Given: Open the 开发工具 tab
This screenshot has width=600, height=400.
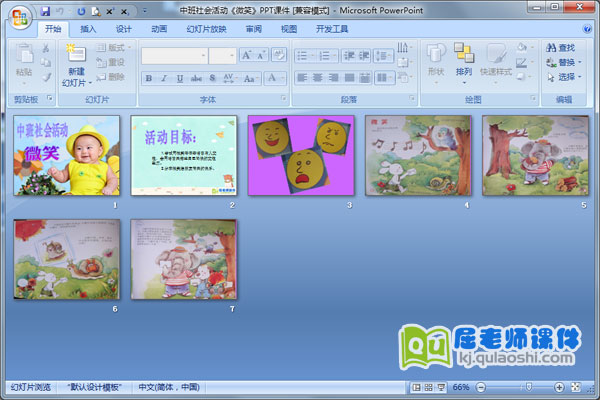Looking at the screenshot, I should (x=332, y=29).
